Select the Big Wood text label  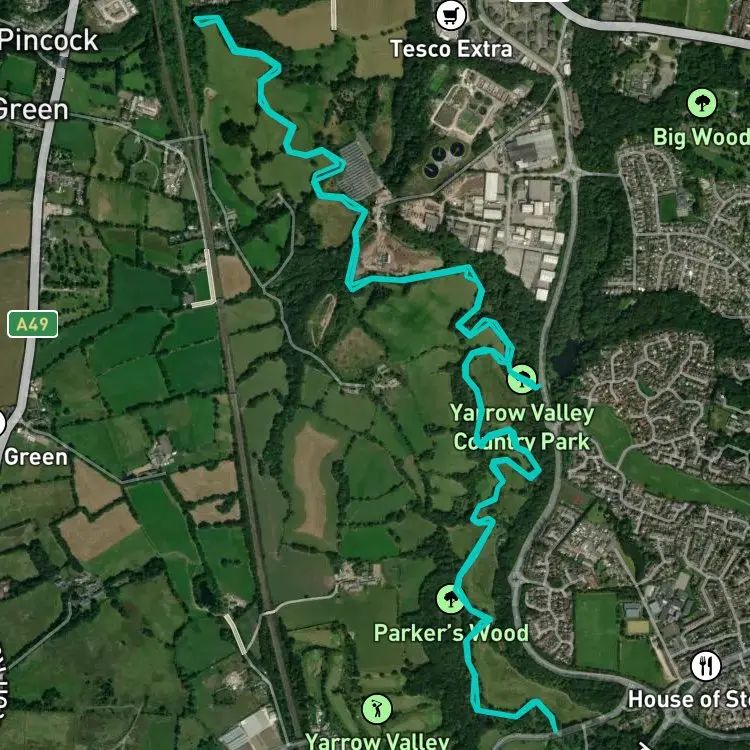[x=701, y=137]
